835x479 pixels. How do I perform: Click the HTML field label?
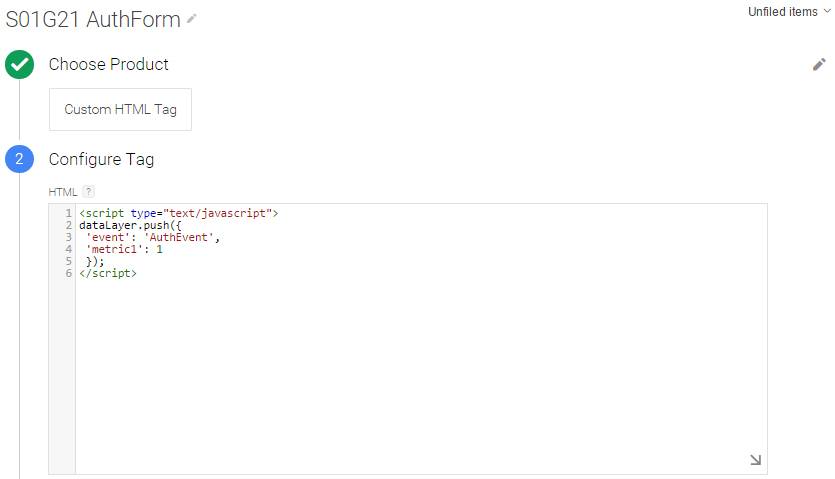[x=63, y=192]
